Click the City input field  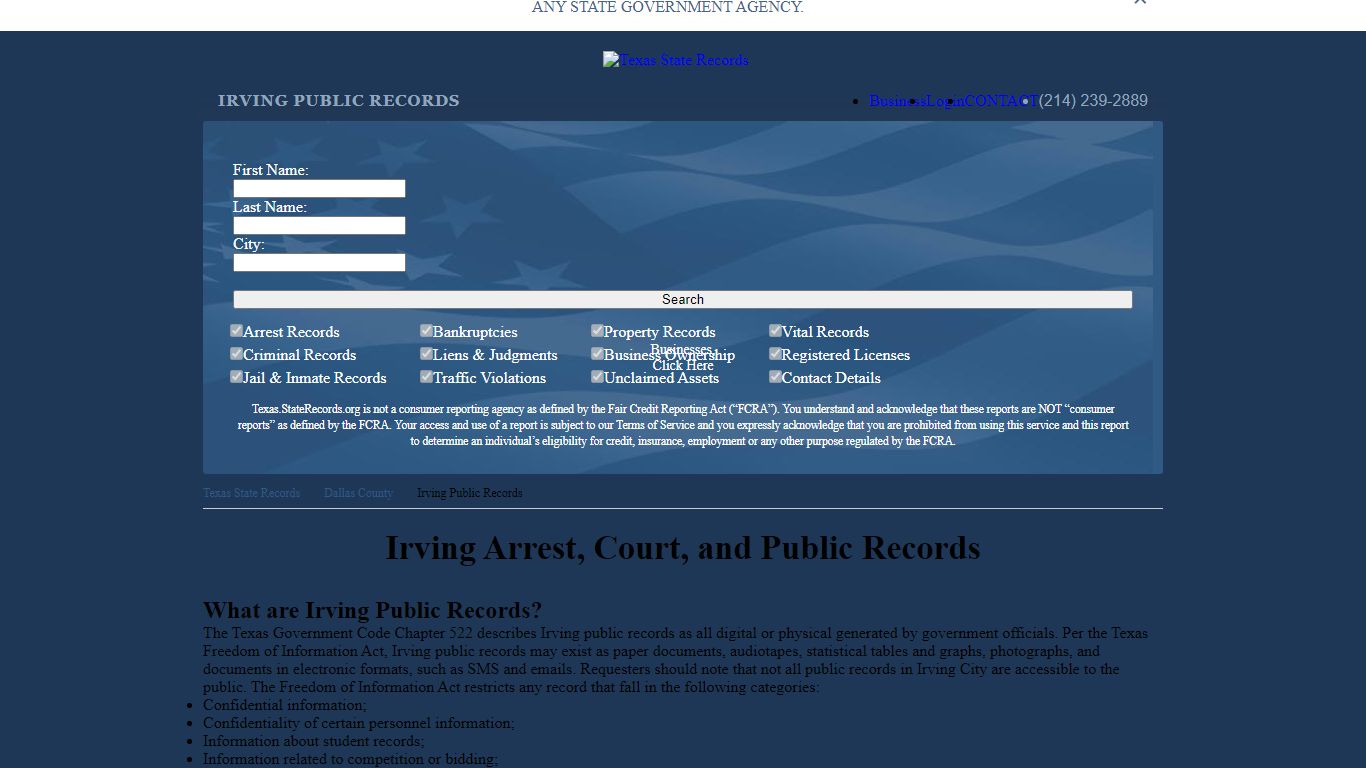319,263
